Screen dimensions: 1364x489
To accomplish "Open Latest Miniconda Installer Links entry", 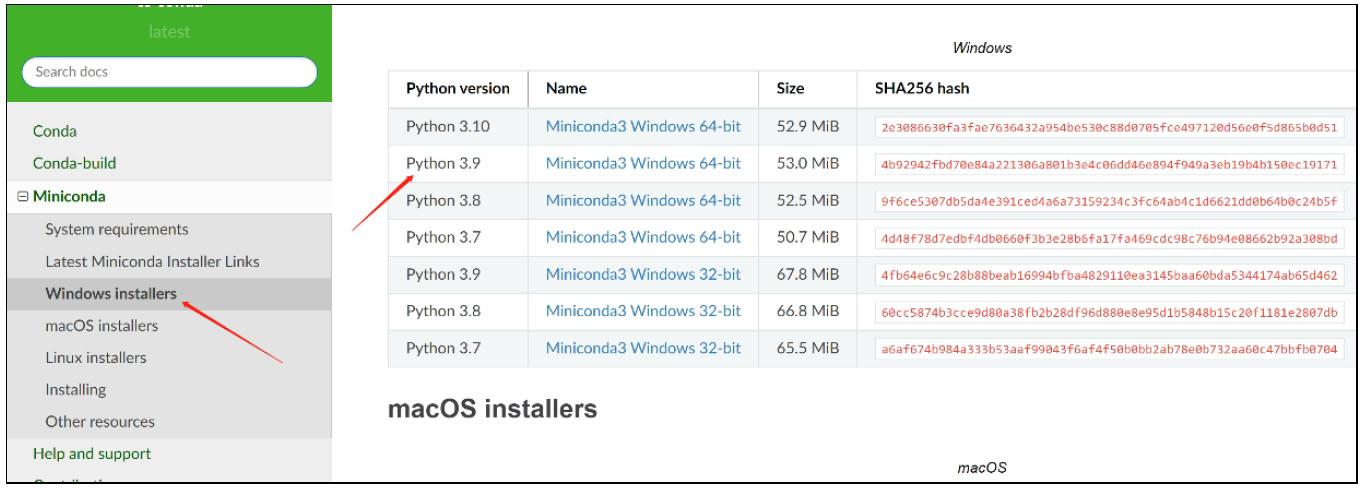I will pyautogui.click(x=152, y=262).
